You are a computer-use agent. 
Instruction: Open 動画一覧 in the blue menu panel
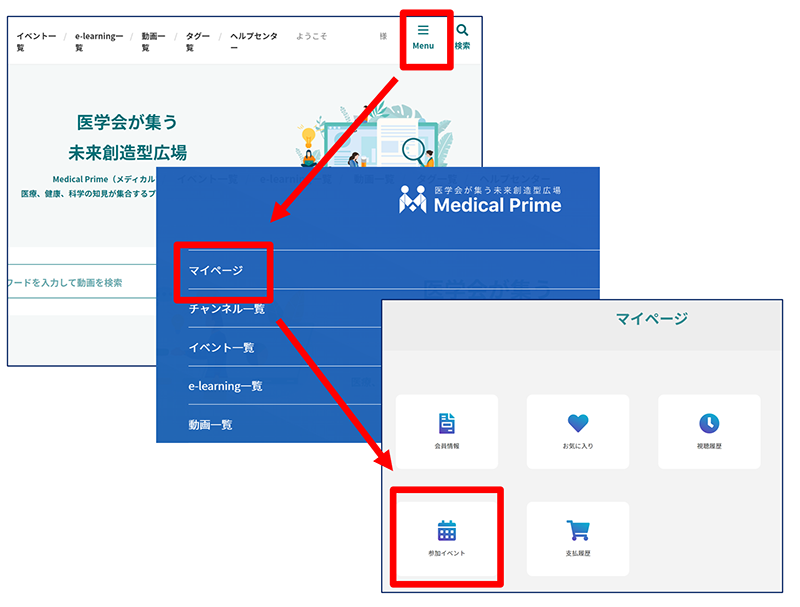pos(211,424)
